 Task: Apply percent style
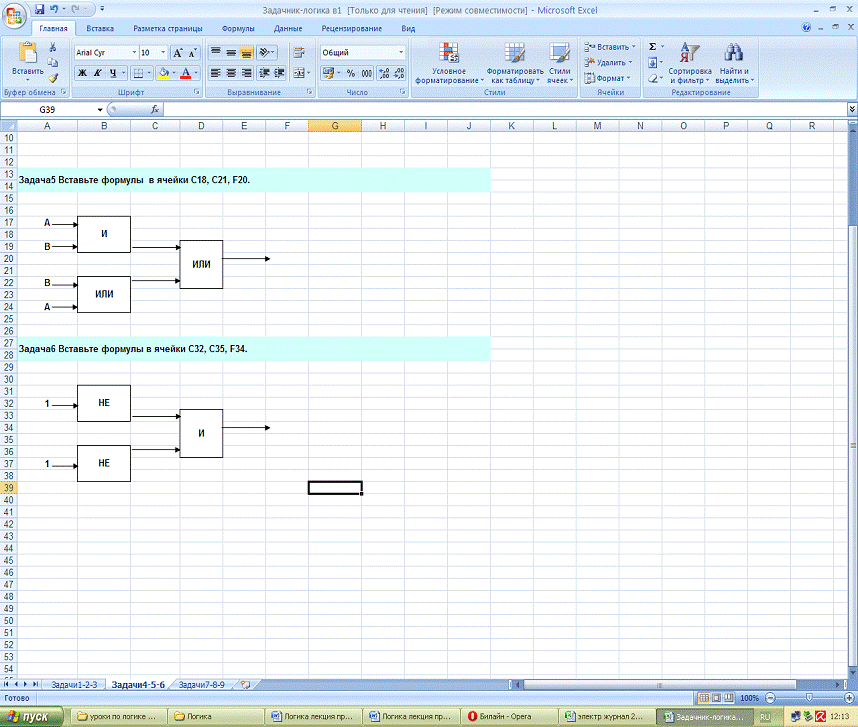click(x=351, y=73)
